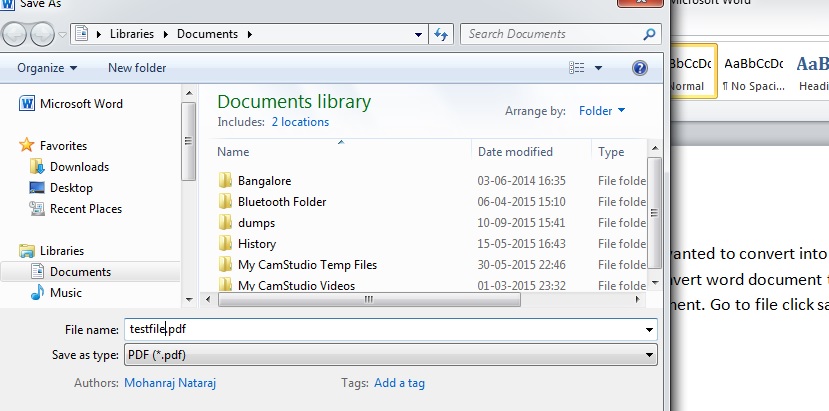This screenshot has width=829, height=411.
Task: Click navigation pane scroll up arrow
Action: (x=189, y=94)
